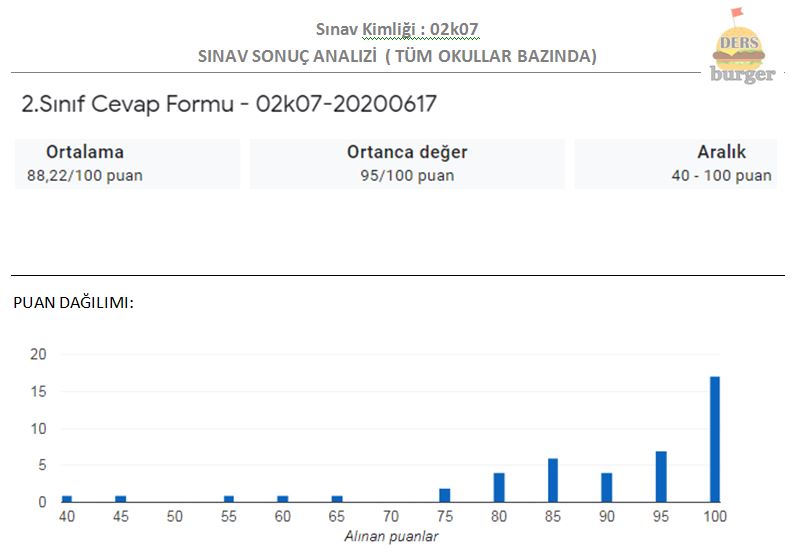Click the 20 label on the vertical axis
The image size is (790, 555).
tap(39, 355)
